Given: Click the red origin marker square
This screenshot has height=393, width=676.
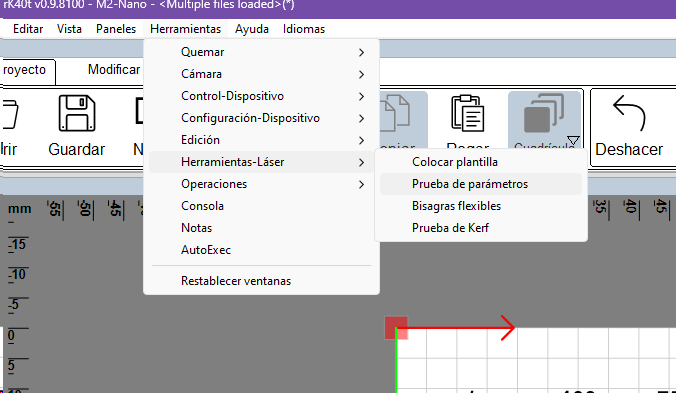Looking at the screenshot, I should tap(396, 328).
